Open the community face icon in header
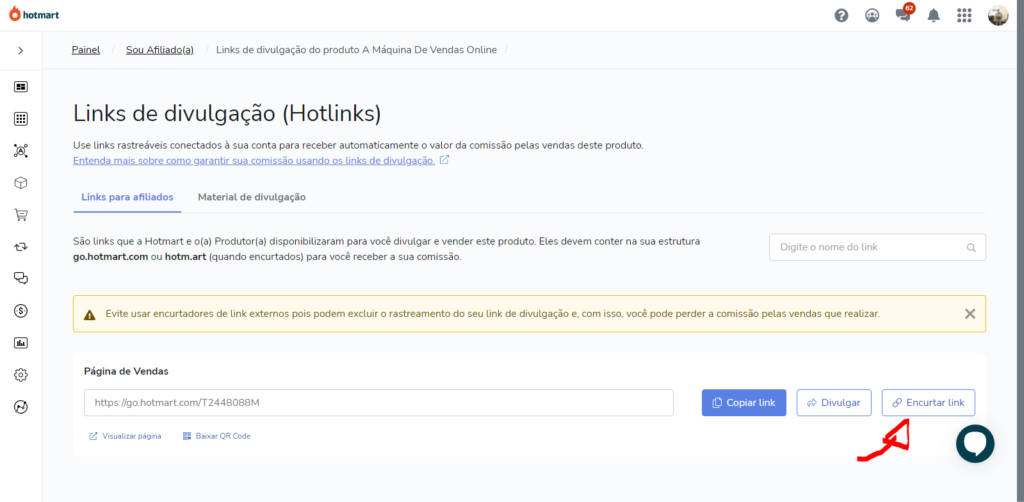Viewport: 1024px width, 502px height. click(x=872, y=15)
